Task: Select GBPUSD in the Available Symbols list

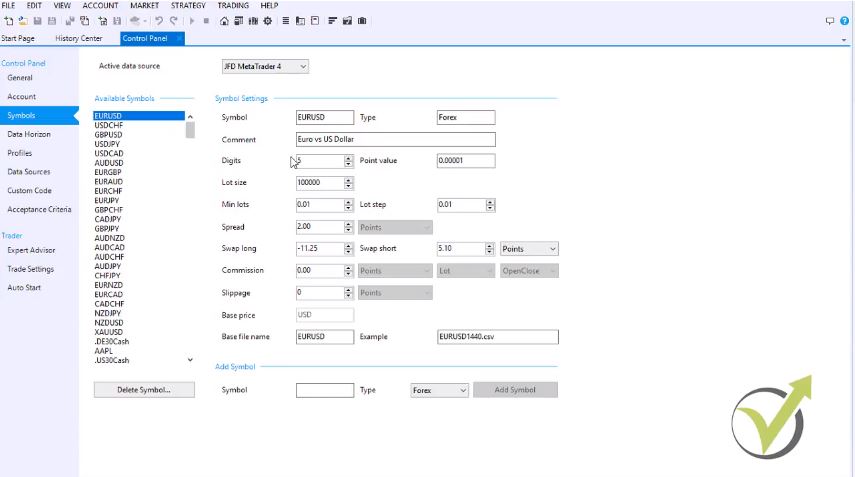Action: (108, 134)
